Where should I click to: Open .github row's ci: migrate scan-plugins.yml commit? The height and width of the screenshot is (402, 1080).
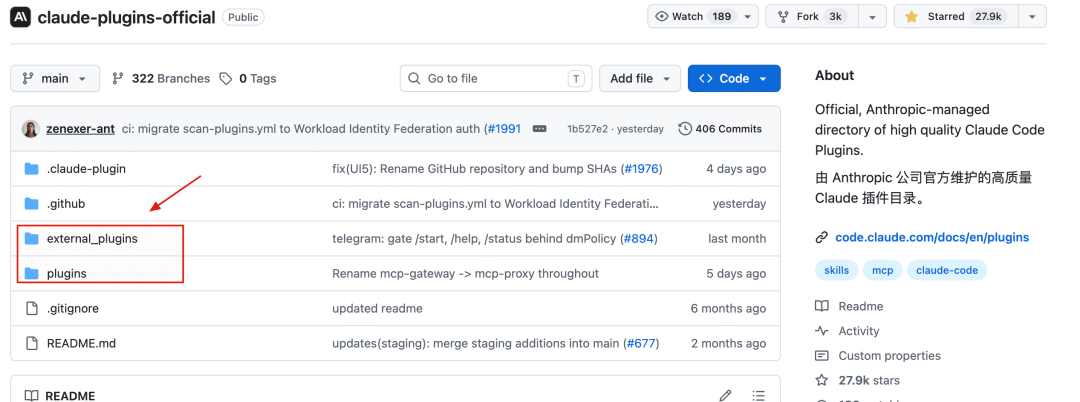[x=496, y=204]
